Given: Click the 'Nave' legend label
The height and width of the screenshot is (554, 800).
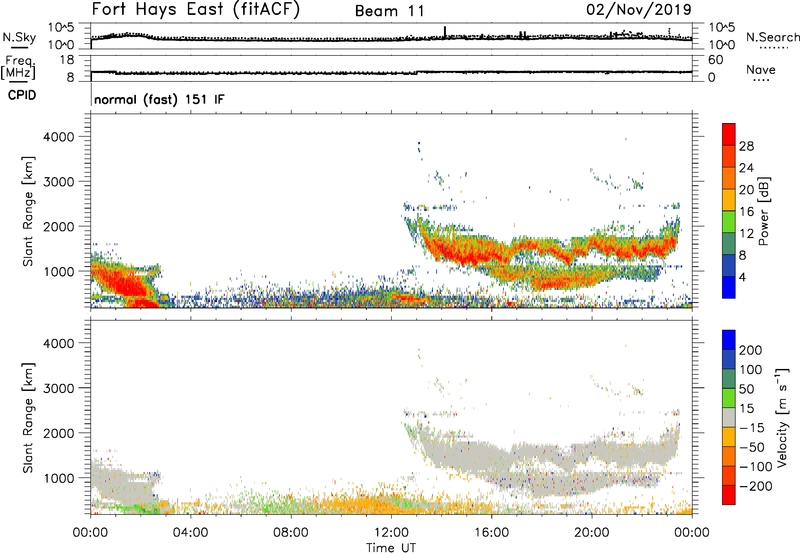Looking at the screenshot, I should pyautogui.click(x=761, y=69).
